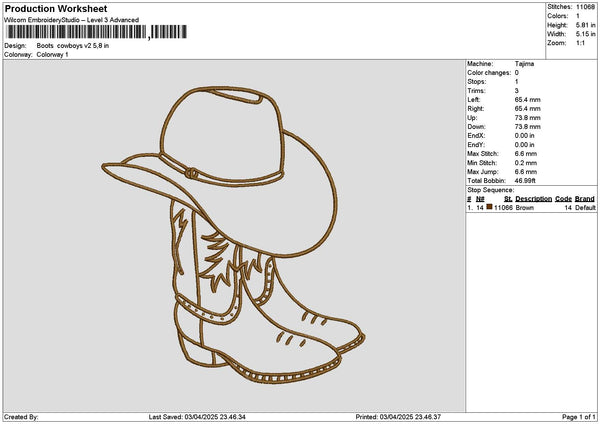Click the Description column header
Screen dimensions: 600x424
[533, 199]
